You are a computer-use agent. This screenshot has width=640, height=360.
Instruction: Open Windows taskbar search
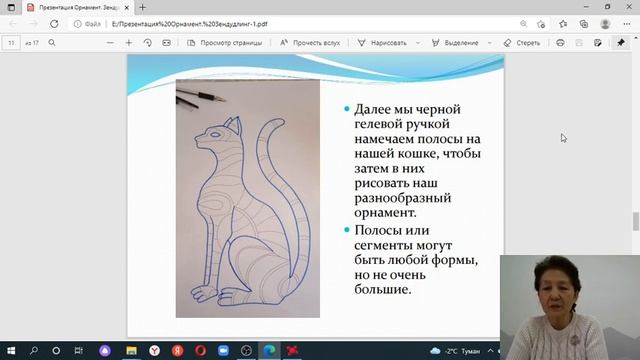[x=34, y=351]
